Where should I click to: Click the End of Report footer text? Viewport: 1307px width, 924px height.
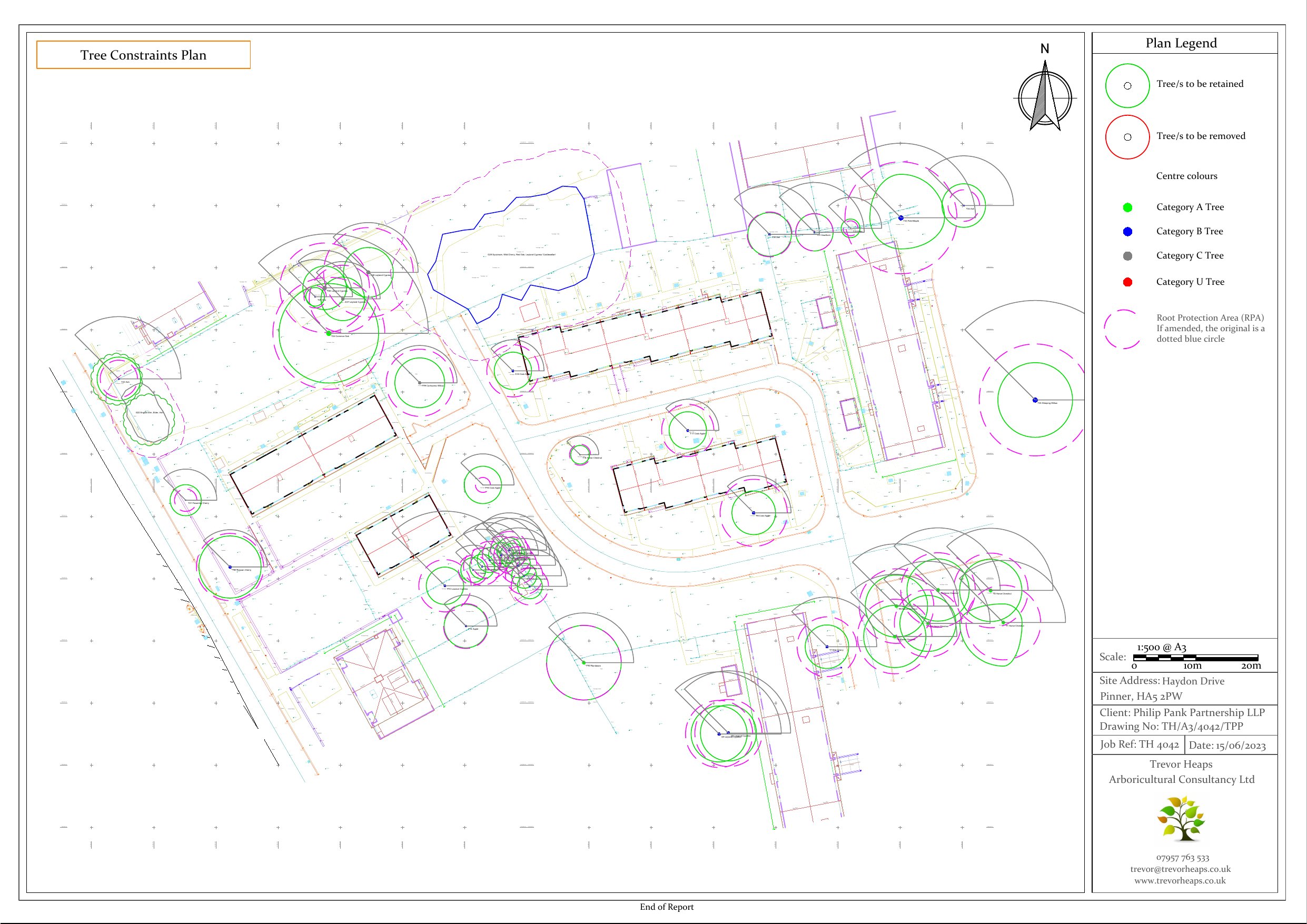click(667, 907)
